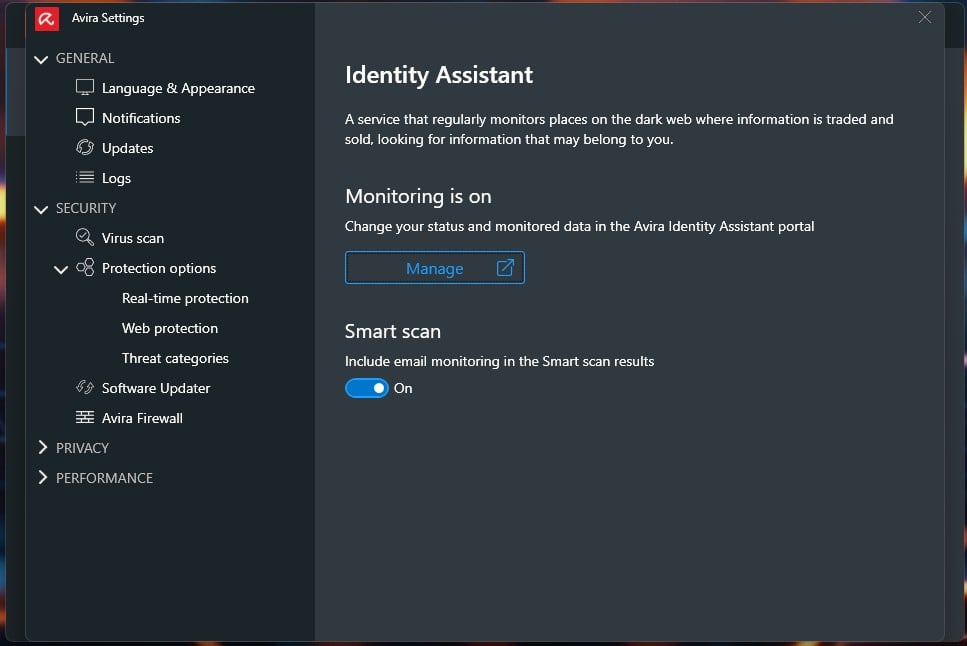This screenshot has height=646, width=967.
Task: Click the Language & Appearance monitor icon
Action: tap(84, 87)
